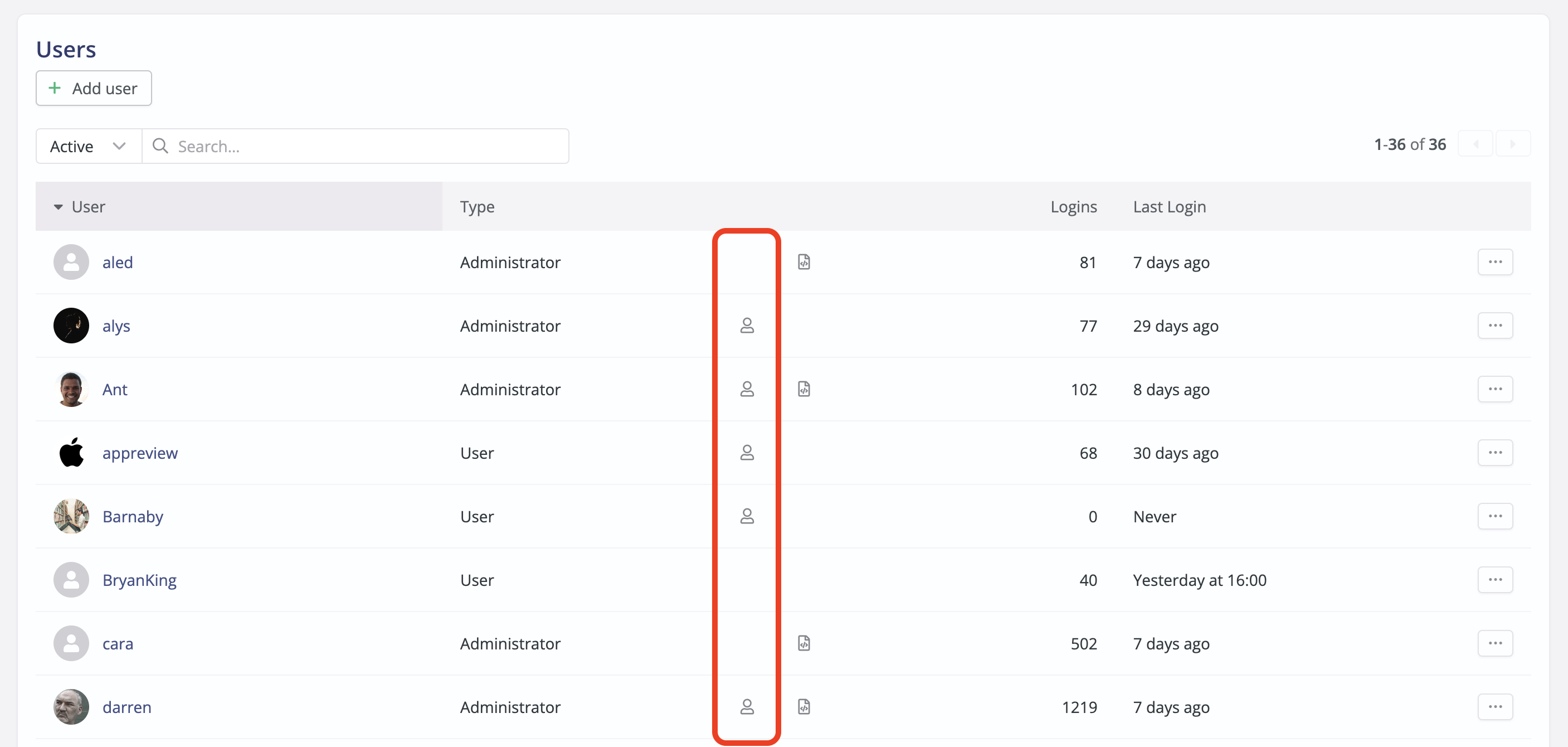This screenshot has height=747, width=1568.
Task: Sort by the Last Login column header
Action: point(1168,206)
